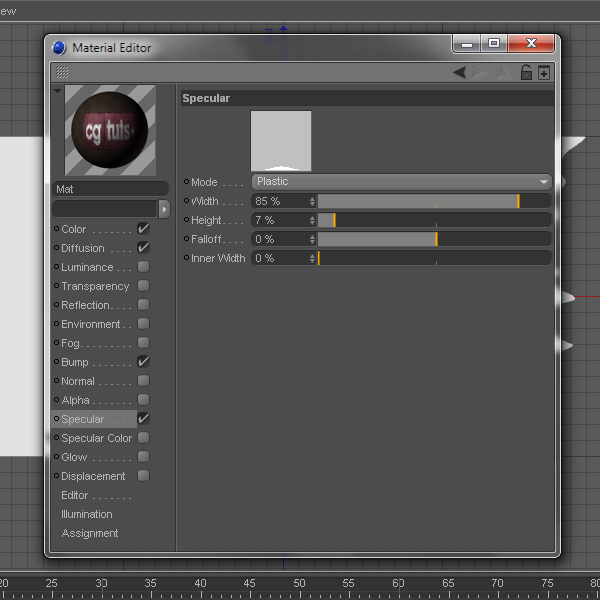Viewport: 600px width, 600px height.
Task: Enable the Fog channel checkbox
Action: tap(143, 342)
